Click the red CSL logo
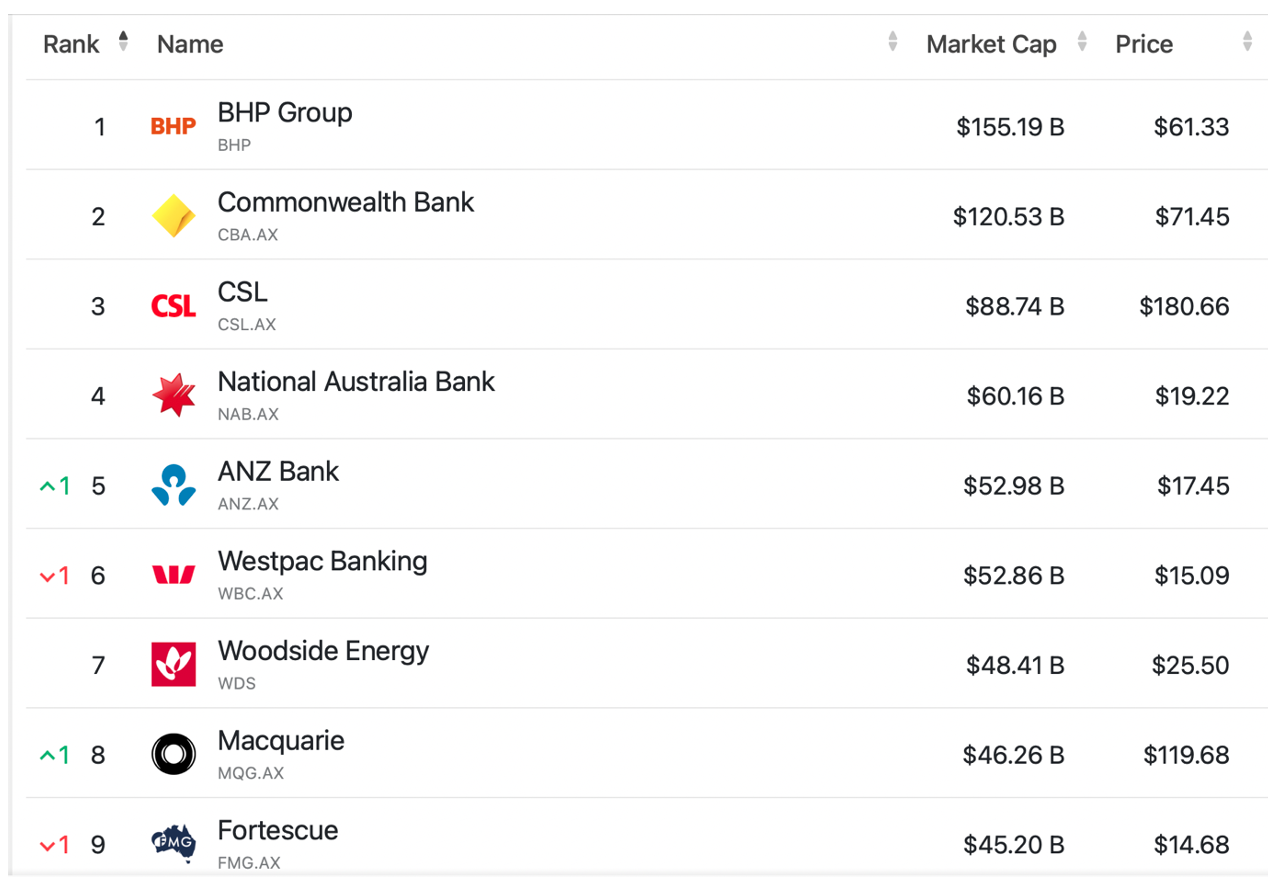The height and width of the screenshot is (882, 1268). click(173, 306)
